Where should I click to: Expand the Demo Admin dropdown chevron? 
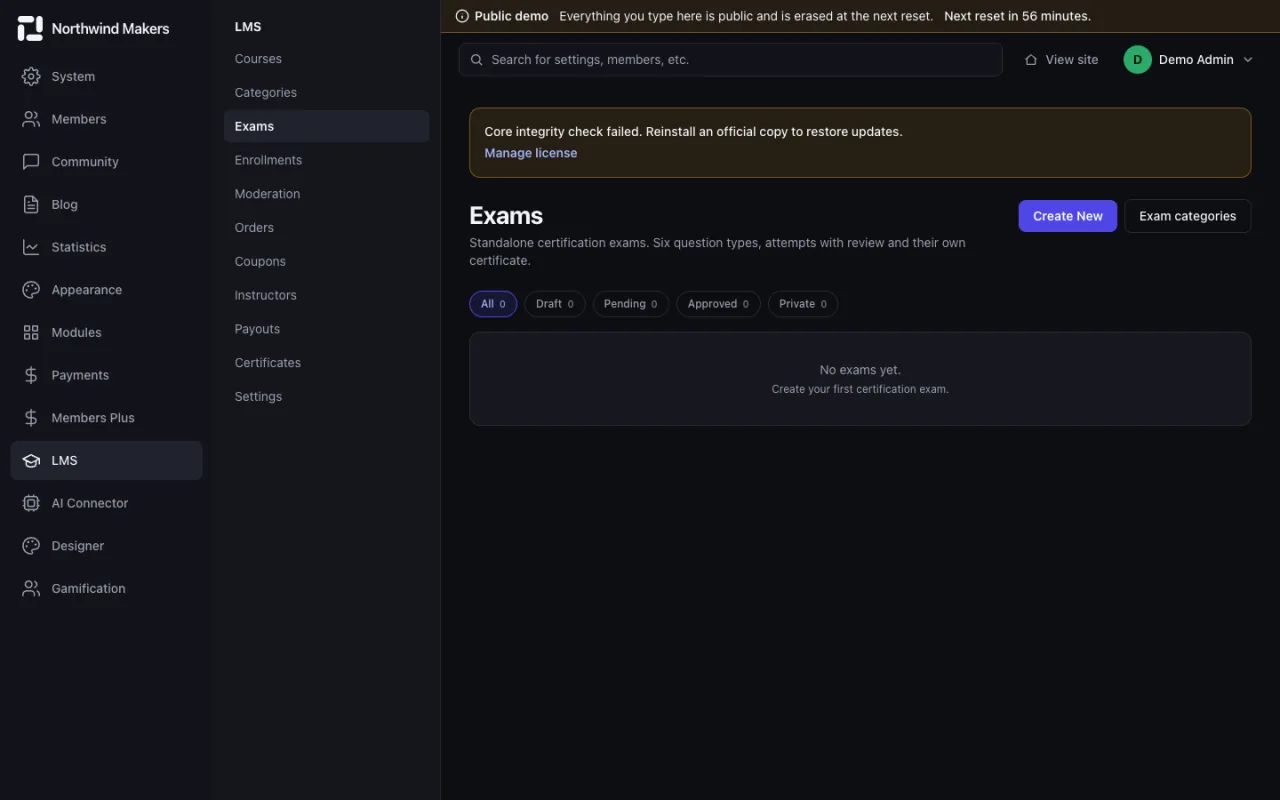tap(1248, 60)
